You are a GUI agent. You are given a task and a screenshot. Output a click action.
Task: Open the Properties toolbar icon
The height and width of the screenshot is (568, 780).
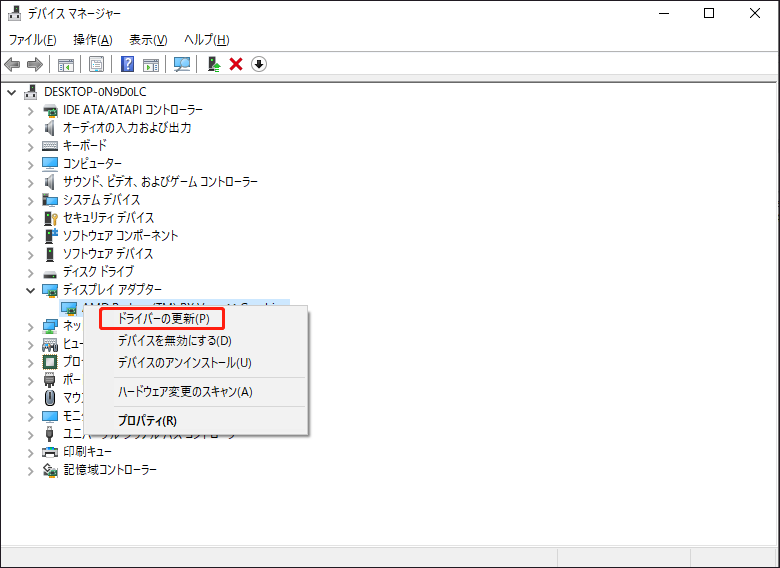tap(96, 64)
